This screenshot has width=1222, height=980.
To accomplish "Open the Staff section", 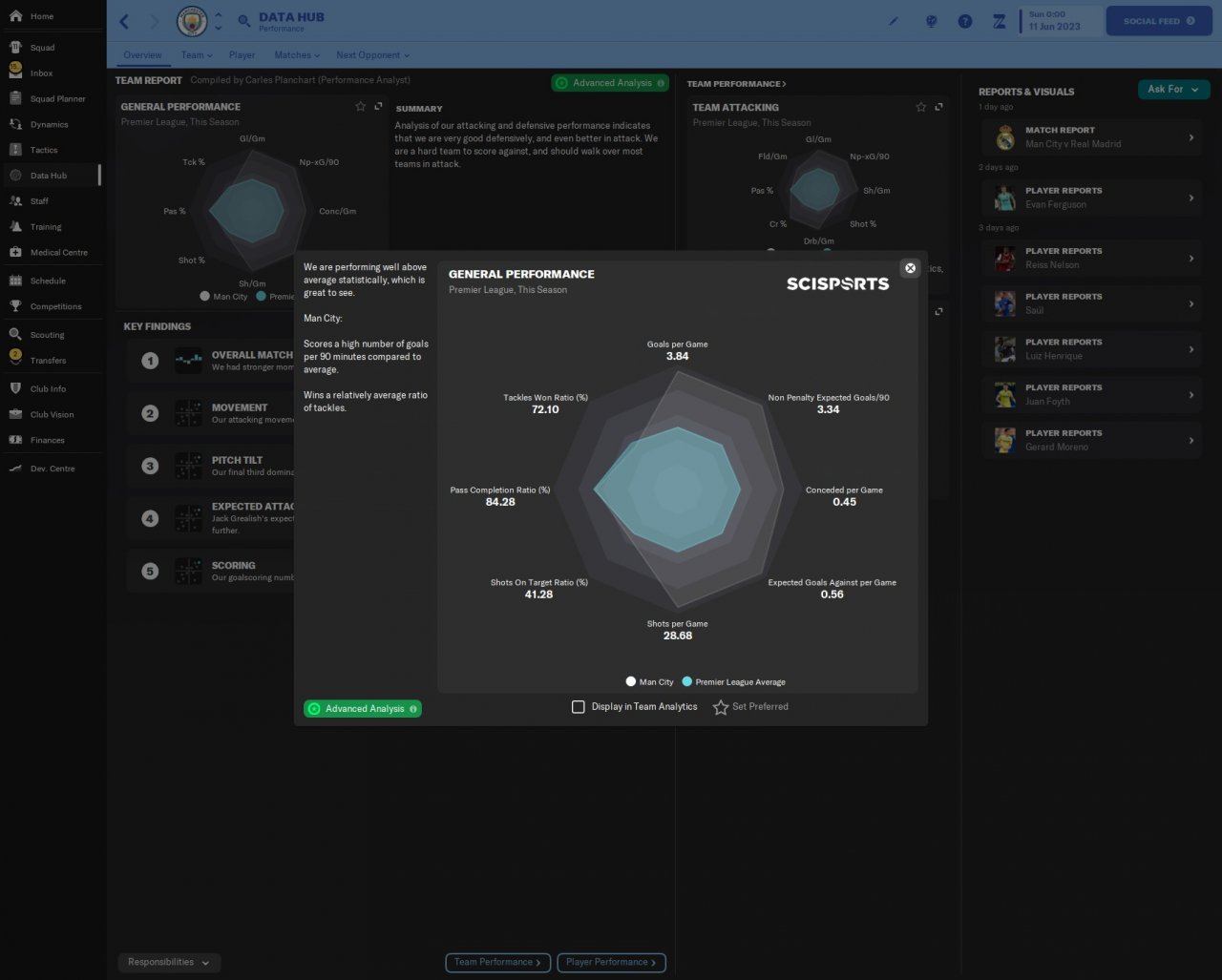I will click(39, 201).
